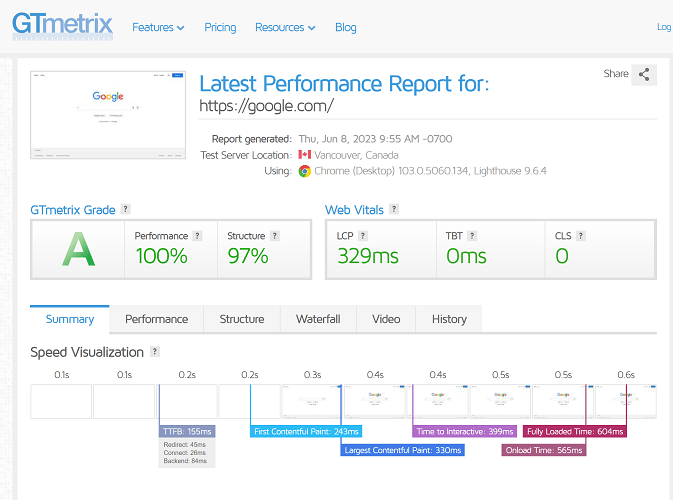Click the first 0.1s blank filmstrip frame
The width and height of the screenshot is (673, 500).
[x=61, y=401]
